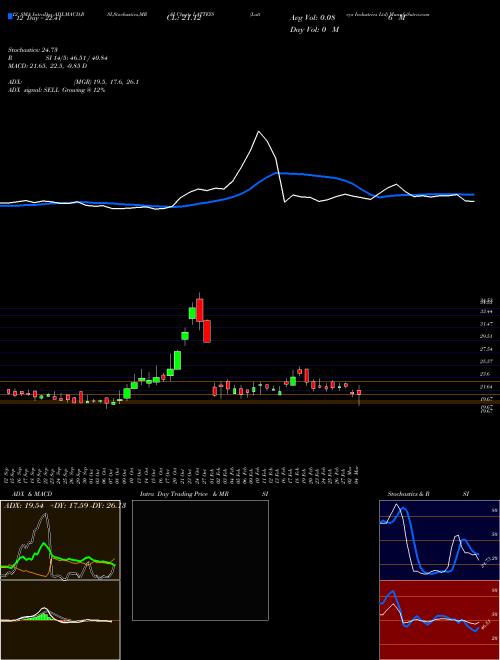
Task: Click the MACD: 21.65, 22.5 values line
Action: click(47, 66)
